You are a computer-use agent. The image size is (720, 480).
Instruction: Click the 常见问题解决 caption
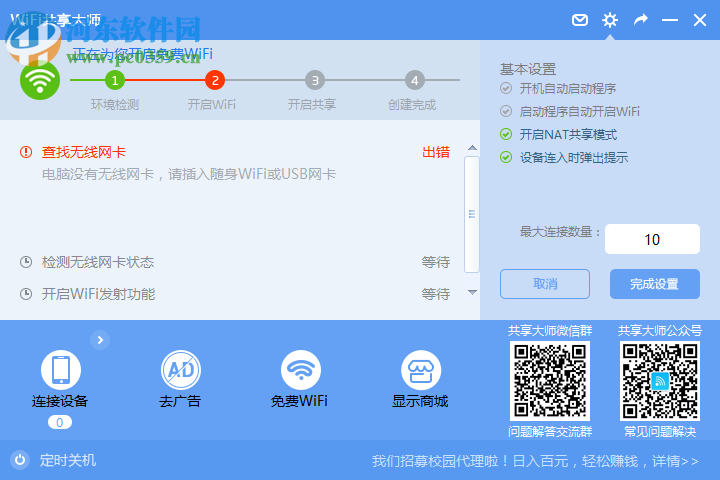click(660, 431)
